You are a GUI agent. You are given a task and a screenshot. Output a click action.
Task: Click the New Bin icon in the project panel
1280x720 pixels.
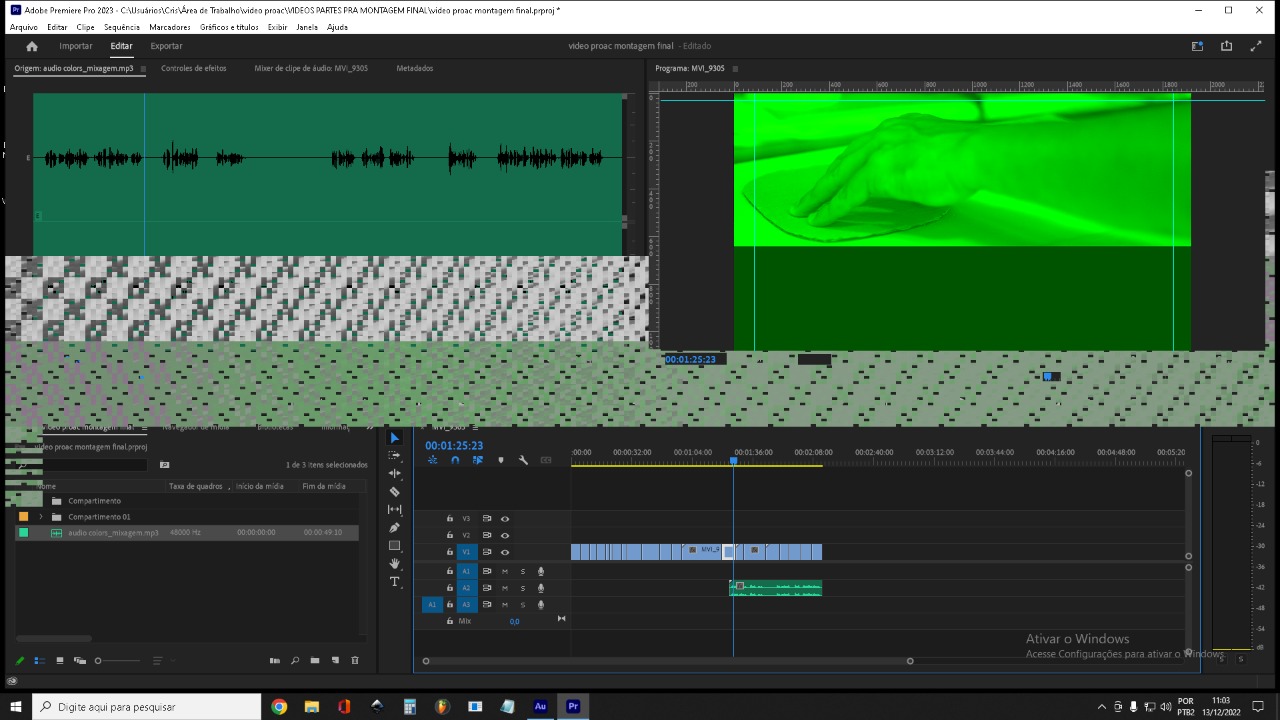pos(314,660)
